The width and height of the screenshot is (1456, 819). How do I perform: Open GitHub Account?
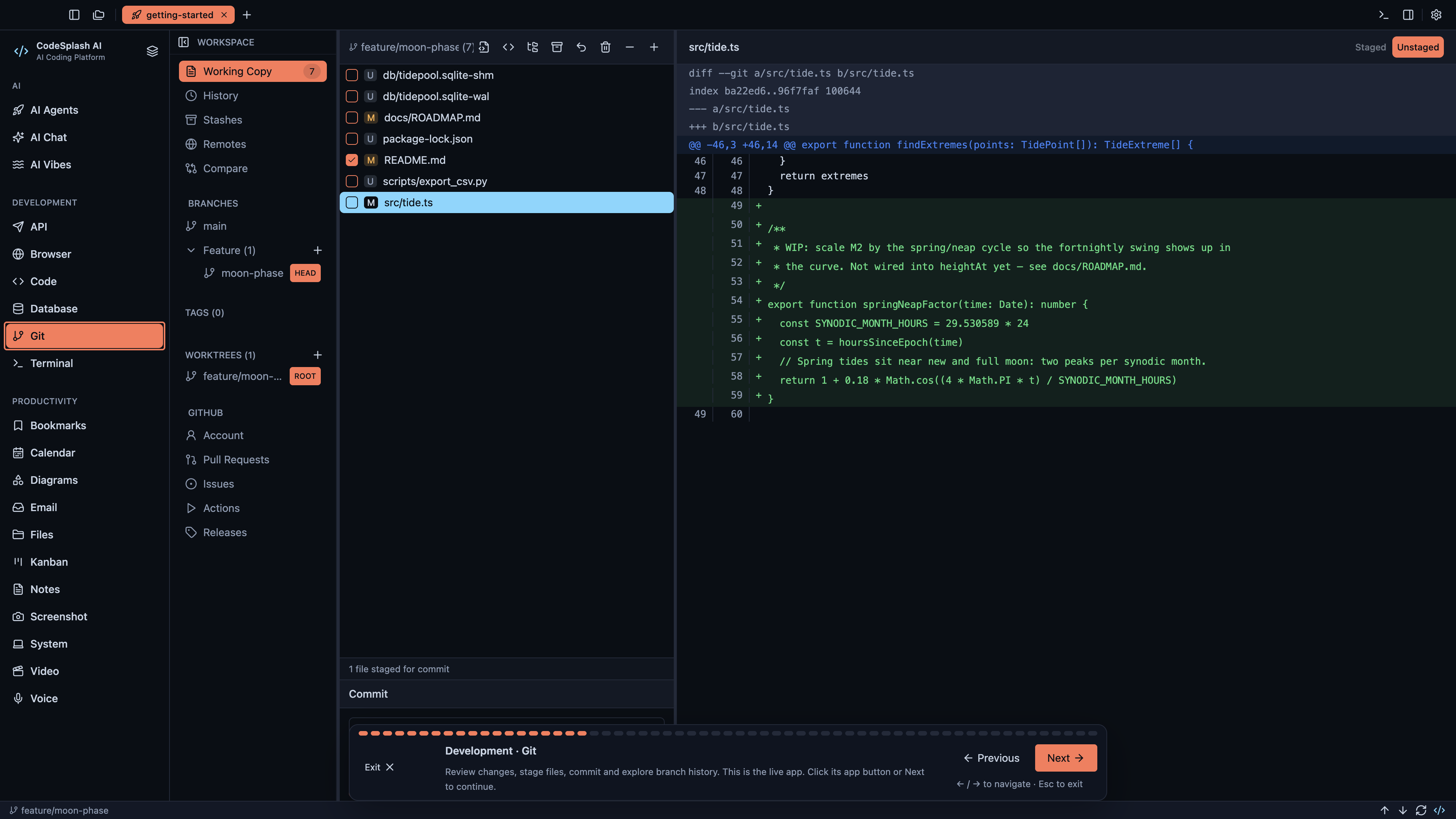tap(253, 435)
